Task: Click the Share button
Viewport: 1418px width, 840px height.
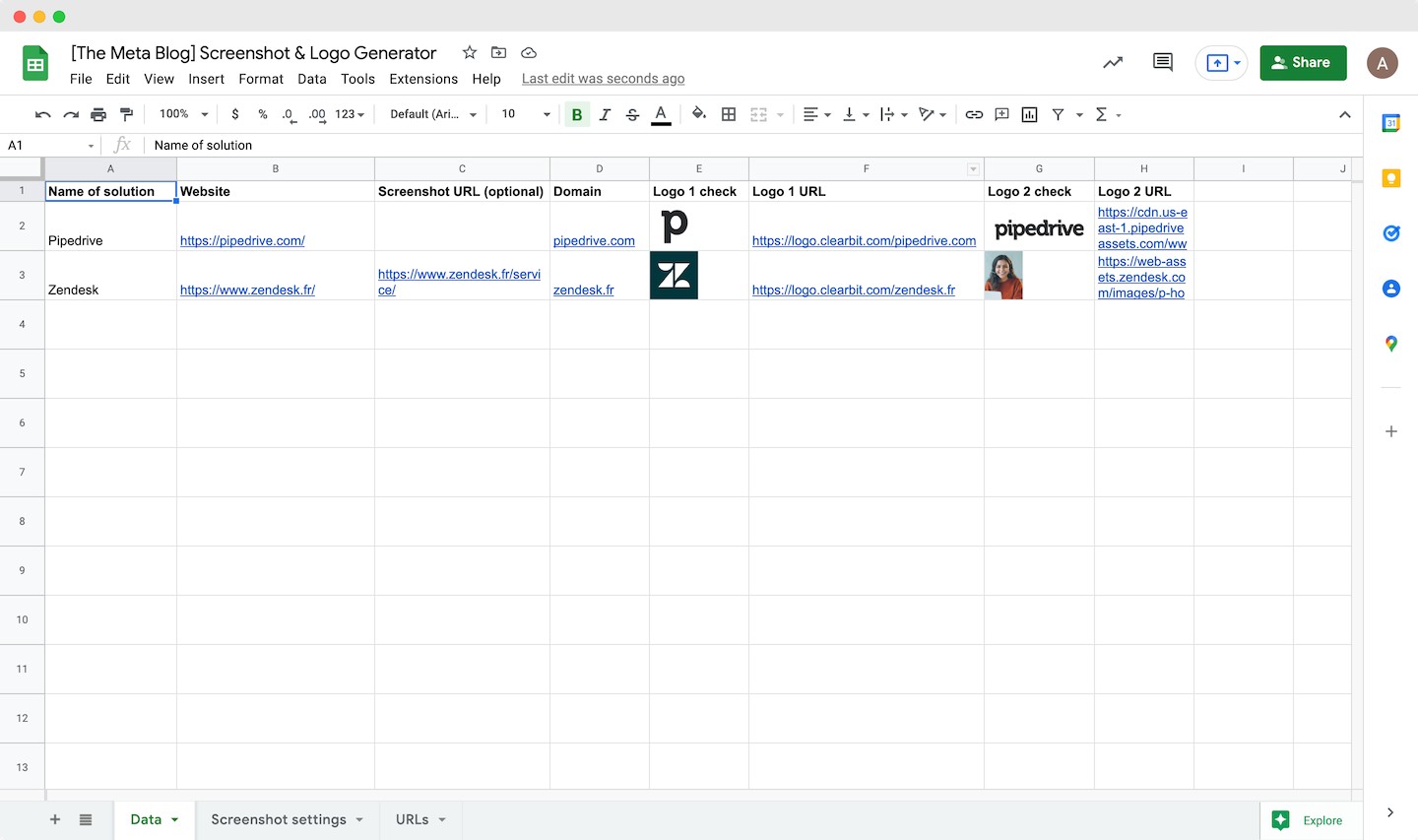Action: point(1303,61)
